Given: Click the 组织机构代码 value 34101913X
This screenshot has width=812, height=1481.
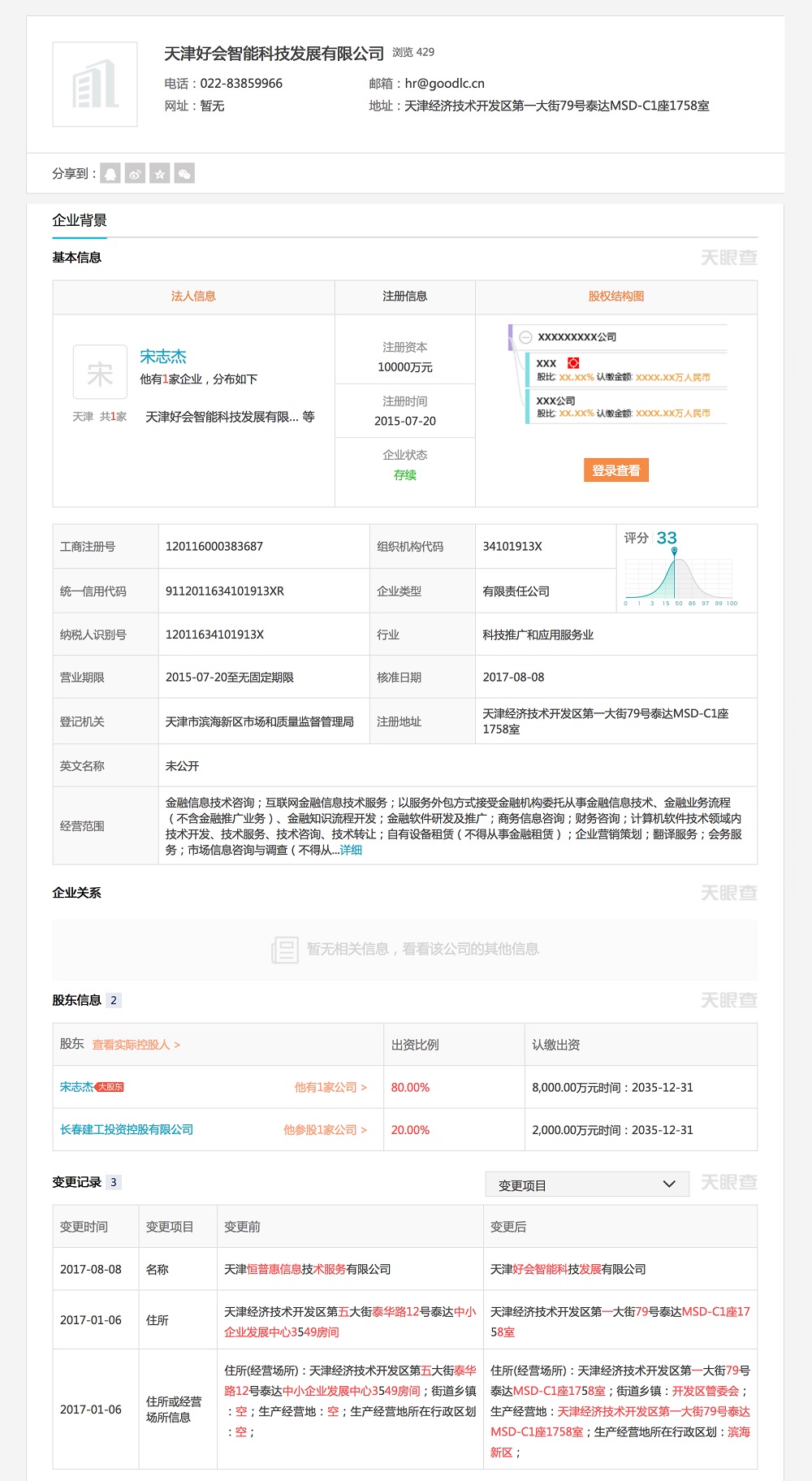Looking at the screenshot, I should [x=512, y=546].
